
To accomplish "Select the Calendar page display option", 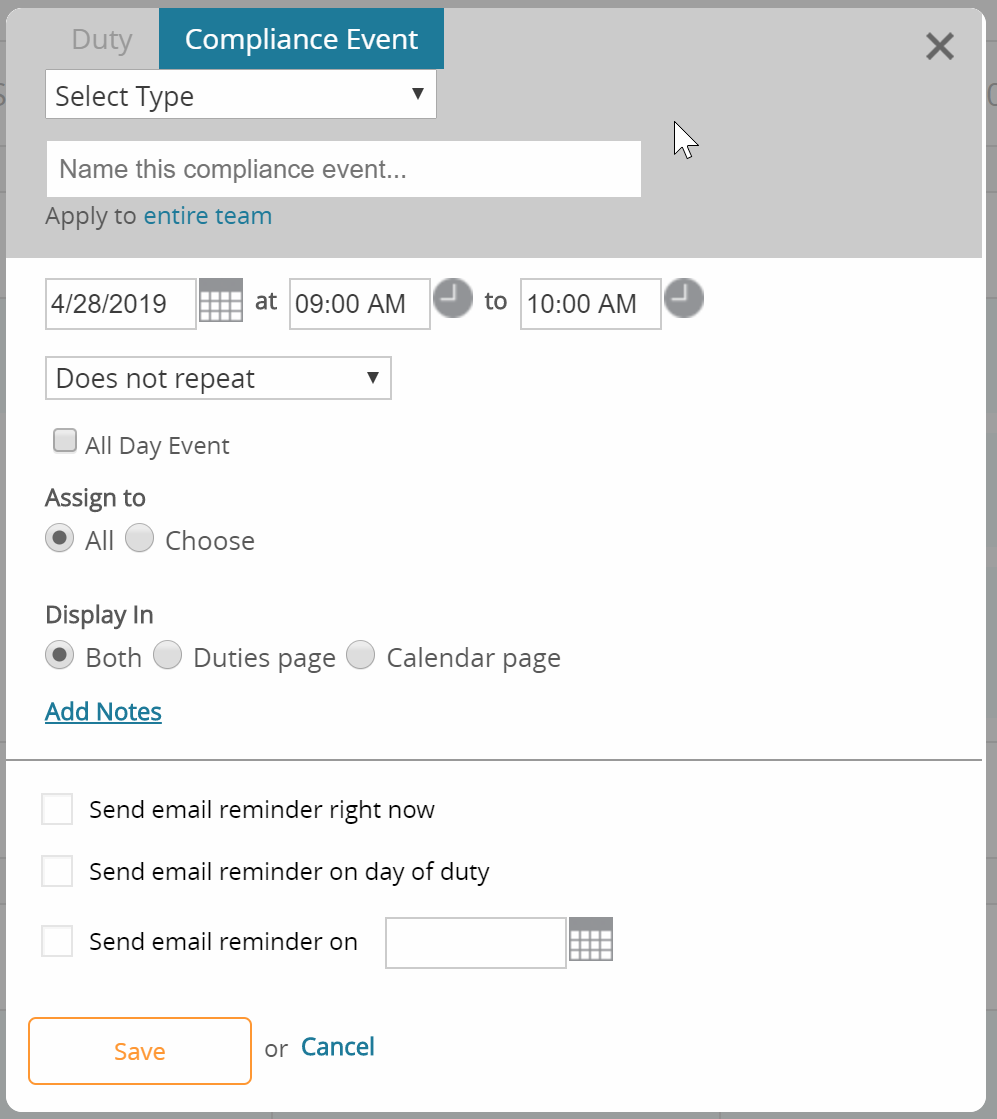I will [x=360, y=655].
